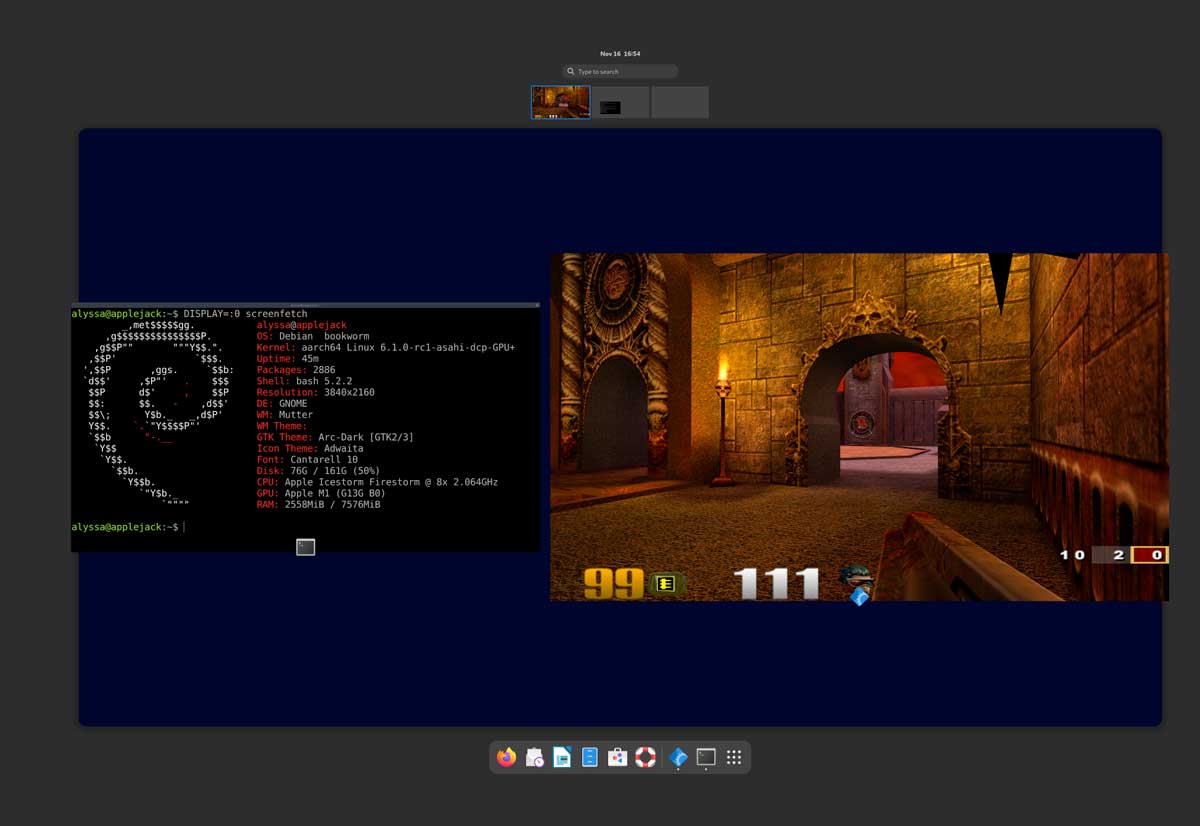This screenshot has height=826, width=1200.
Task: Open the Files manager dock icon
Action: pos(590,757)
